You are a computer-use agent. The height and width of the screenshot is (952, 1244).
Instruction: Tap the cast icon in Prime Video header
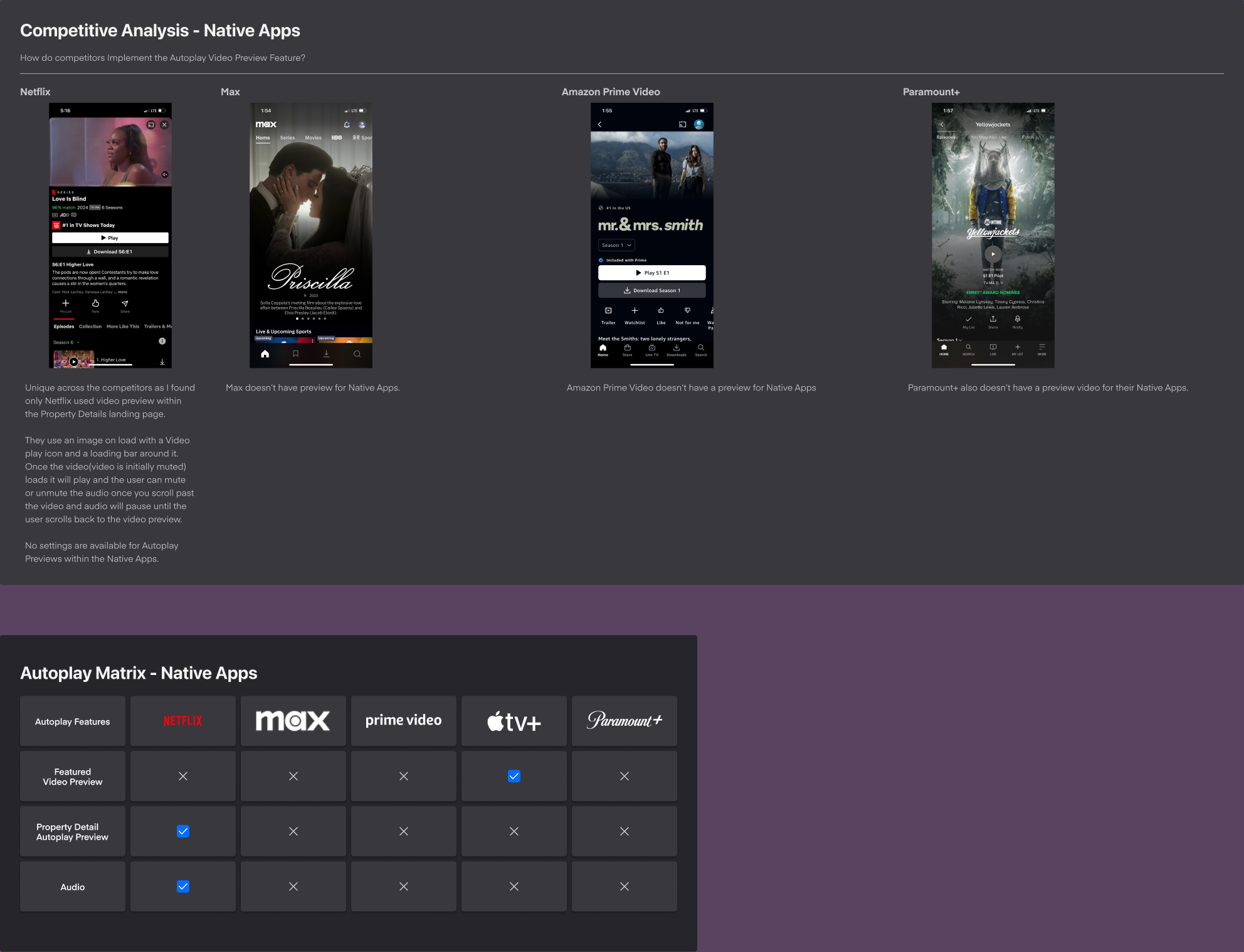click(x=682, y=125)
